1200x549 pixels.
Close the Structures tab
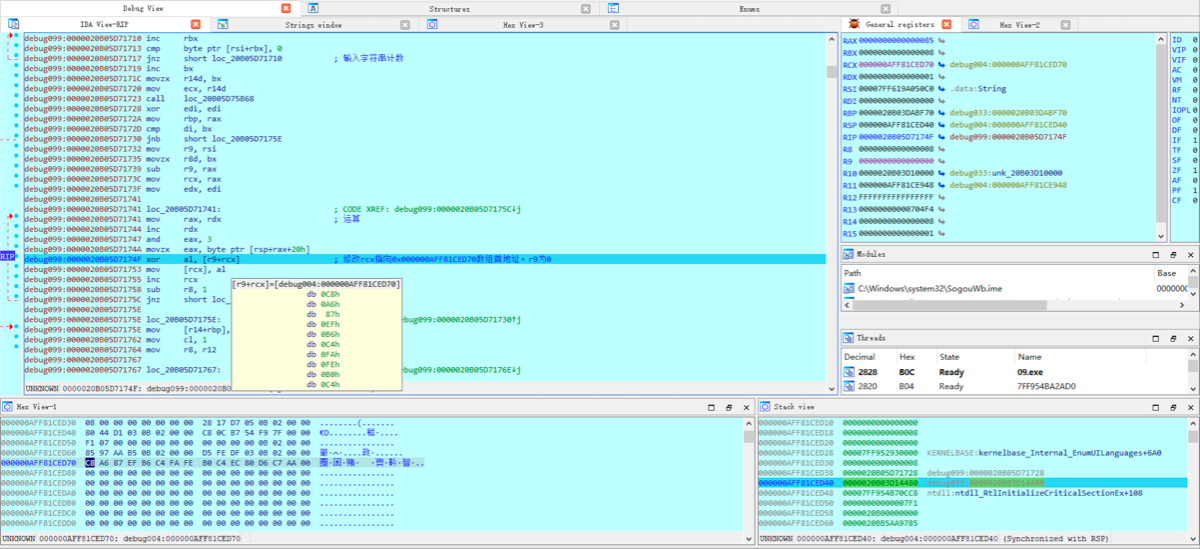coord(587,7)
